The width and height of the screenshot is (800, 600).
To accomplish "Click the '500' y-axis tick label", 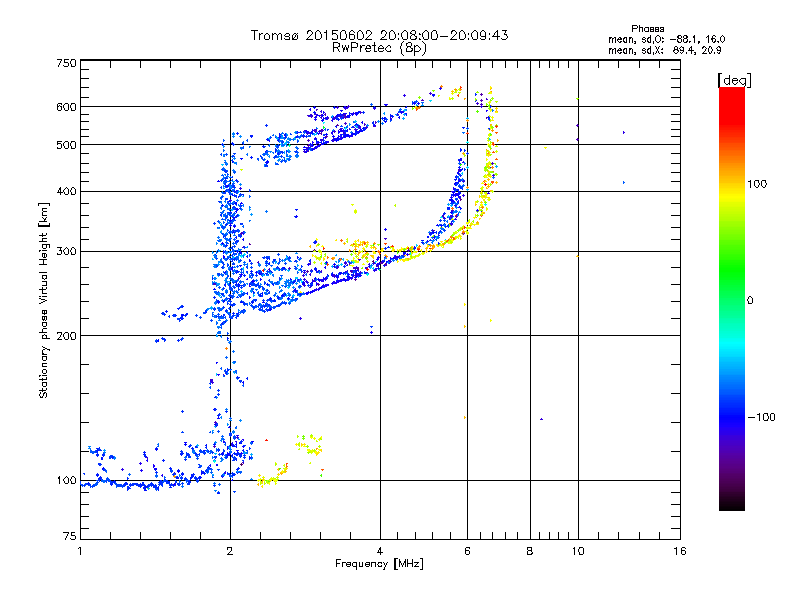I will pyautogui.click(x=66, y=145).
